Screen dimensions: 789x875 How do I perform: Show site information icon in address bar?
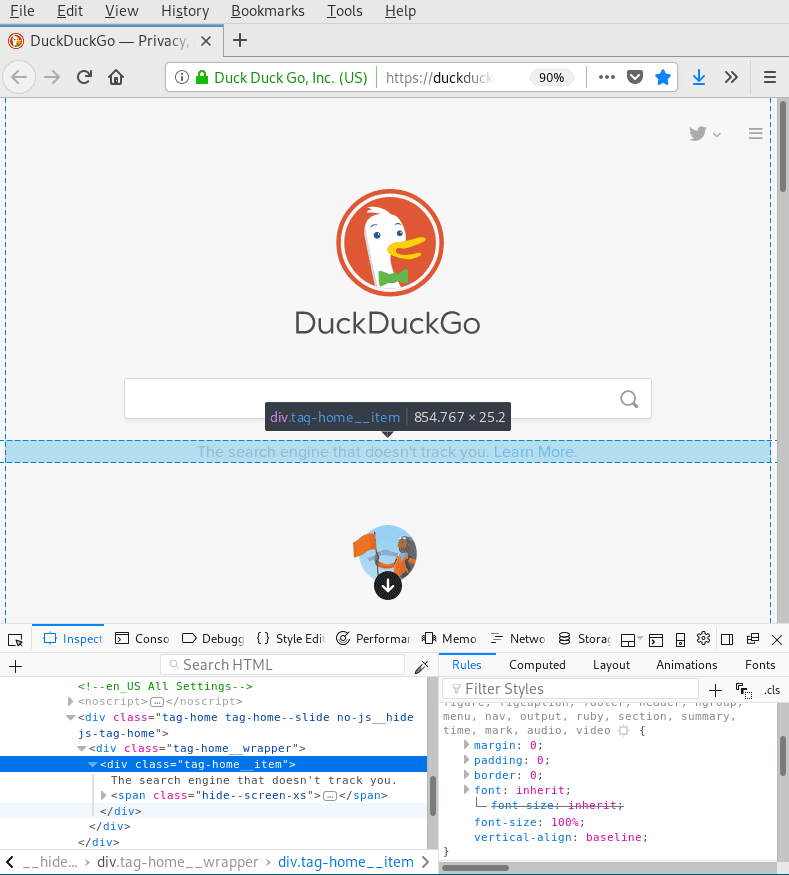click(182, 77)
